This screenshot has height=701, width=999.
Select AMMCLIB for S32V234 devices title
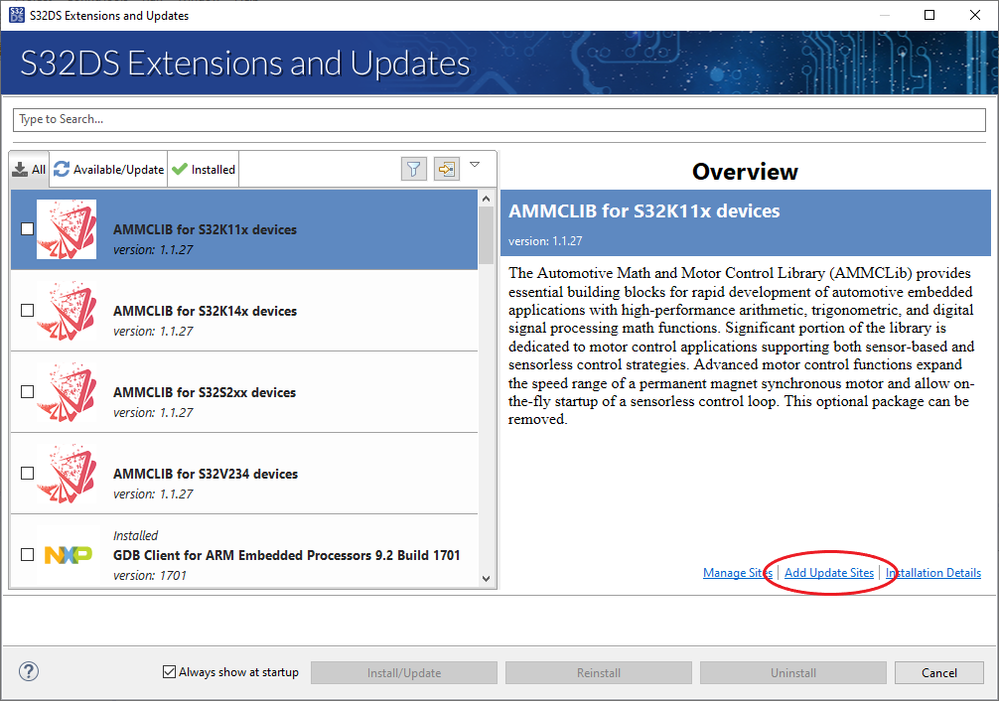point(206,474)
